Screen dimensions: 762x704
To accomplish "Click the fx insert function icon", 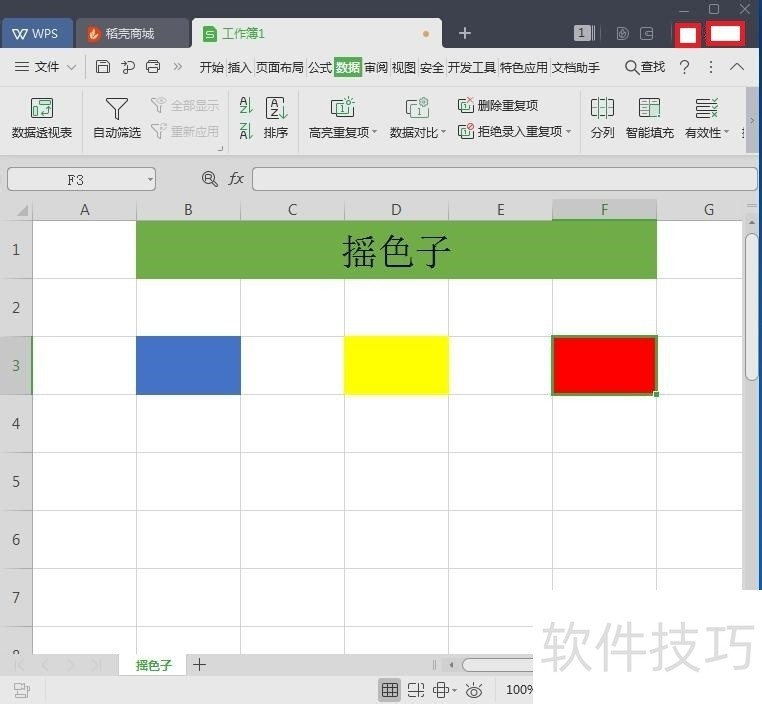I will click(236, 179).
